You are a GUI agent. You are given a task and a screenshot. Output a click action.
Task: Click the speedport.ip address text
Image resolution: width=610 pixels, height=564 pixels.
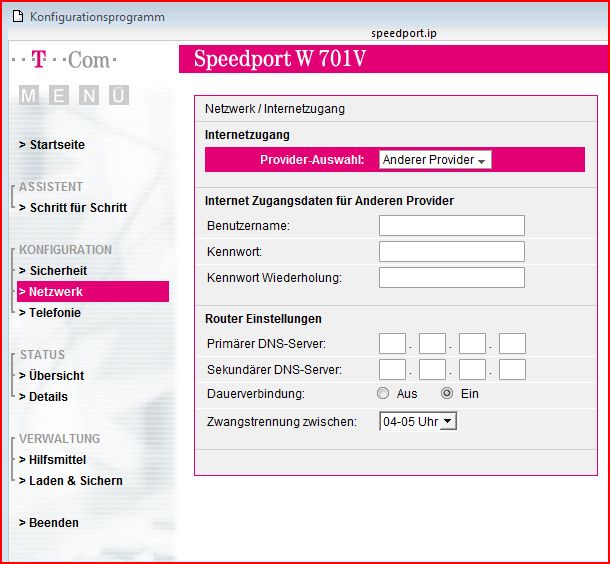tap(404, 34)
